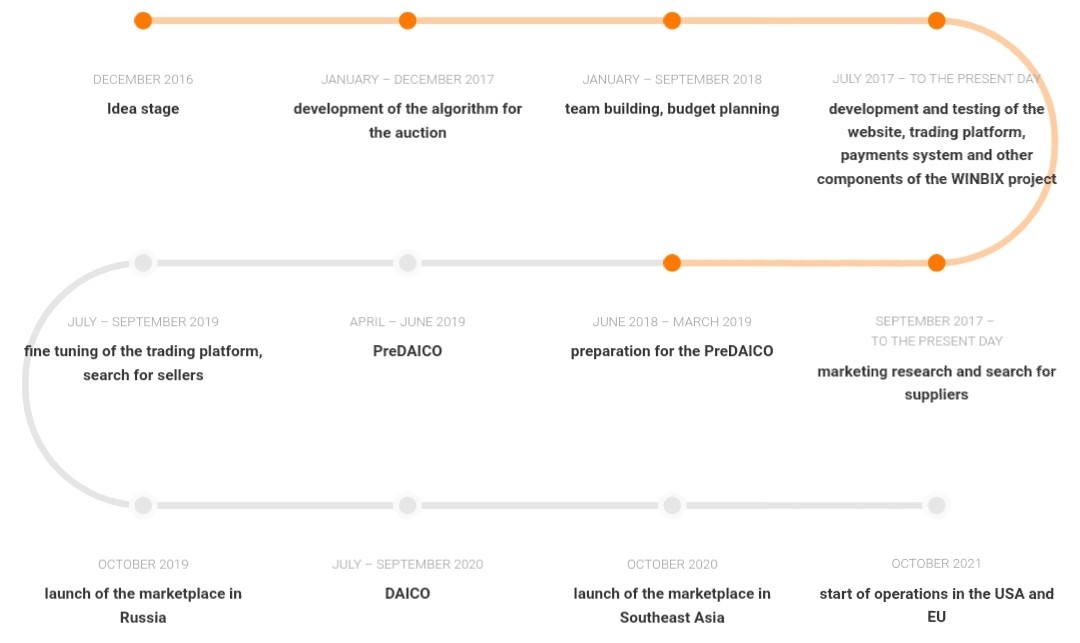Click 'marketing research and search for suppliers' text
1080x643 pixels.
[937, 383]
